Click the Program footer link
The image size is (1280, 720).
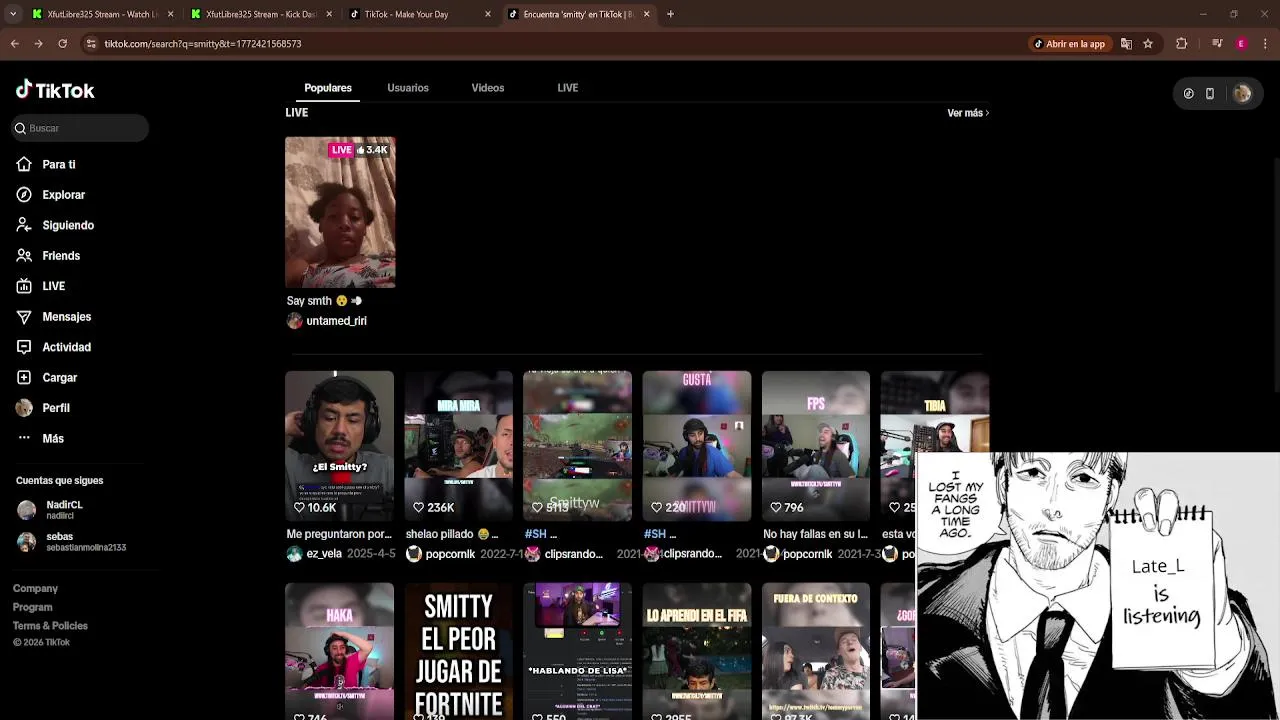[x=32, y=607]
